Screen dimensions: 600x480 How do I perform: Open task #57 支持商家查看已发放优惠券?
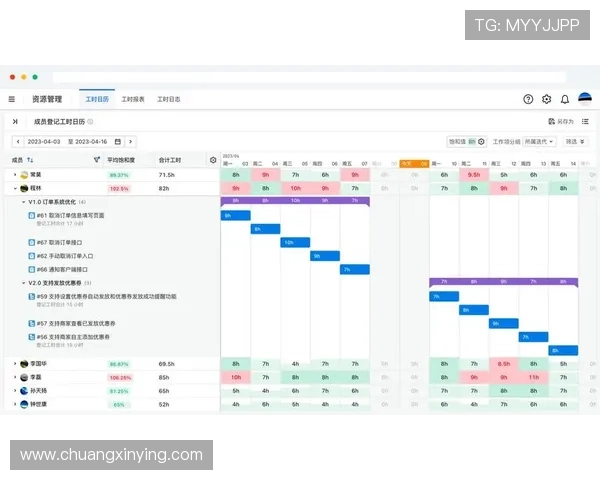click(76, 323)
